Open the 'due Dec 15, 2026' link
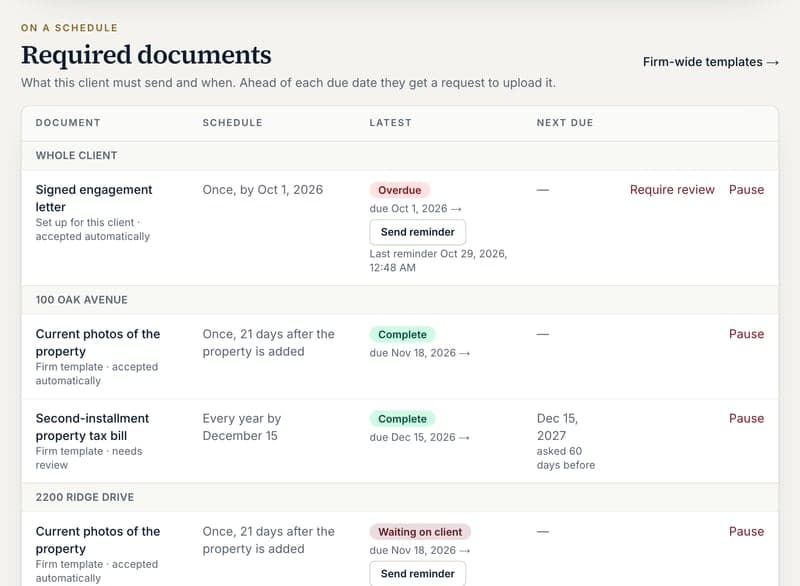Image resolution: width=800 pixels, height=586 pixels. (x=419, y=437)
